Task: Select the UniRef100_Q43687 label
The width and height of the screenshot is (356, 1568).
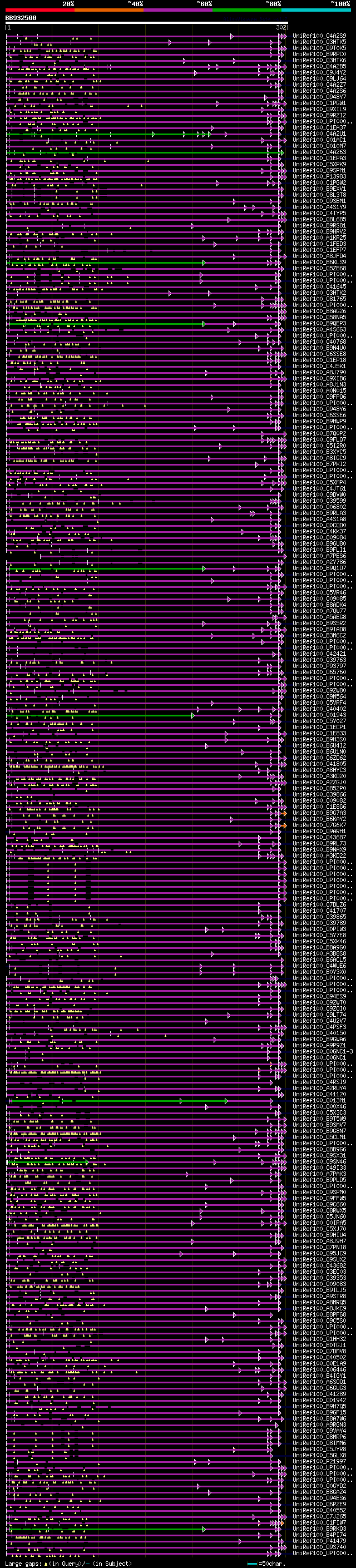Action: pos(319,837)
